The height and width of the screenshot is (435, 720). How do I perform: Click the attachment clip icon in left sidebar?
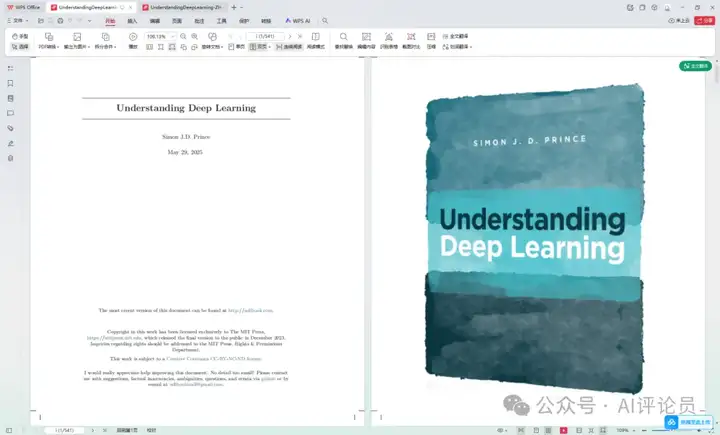[x=11, y=128]
